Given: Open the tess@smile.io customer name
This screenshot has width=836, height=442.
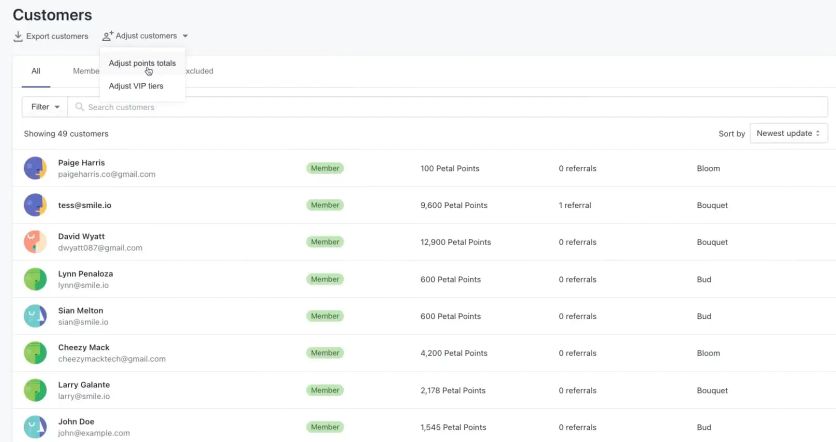Looking at the screenshot, I should point(85,205).
